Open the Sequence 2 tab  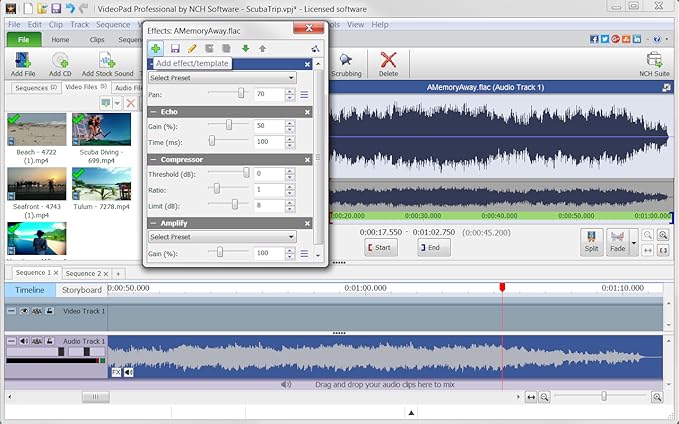click(83, 273)
